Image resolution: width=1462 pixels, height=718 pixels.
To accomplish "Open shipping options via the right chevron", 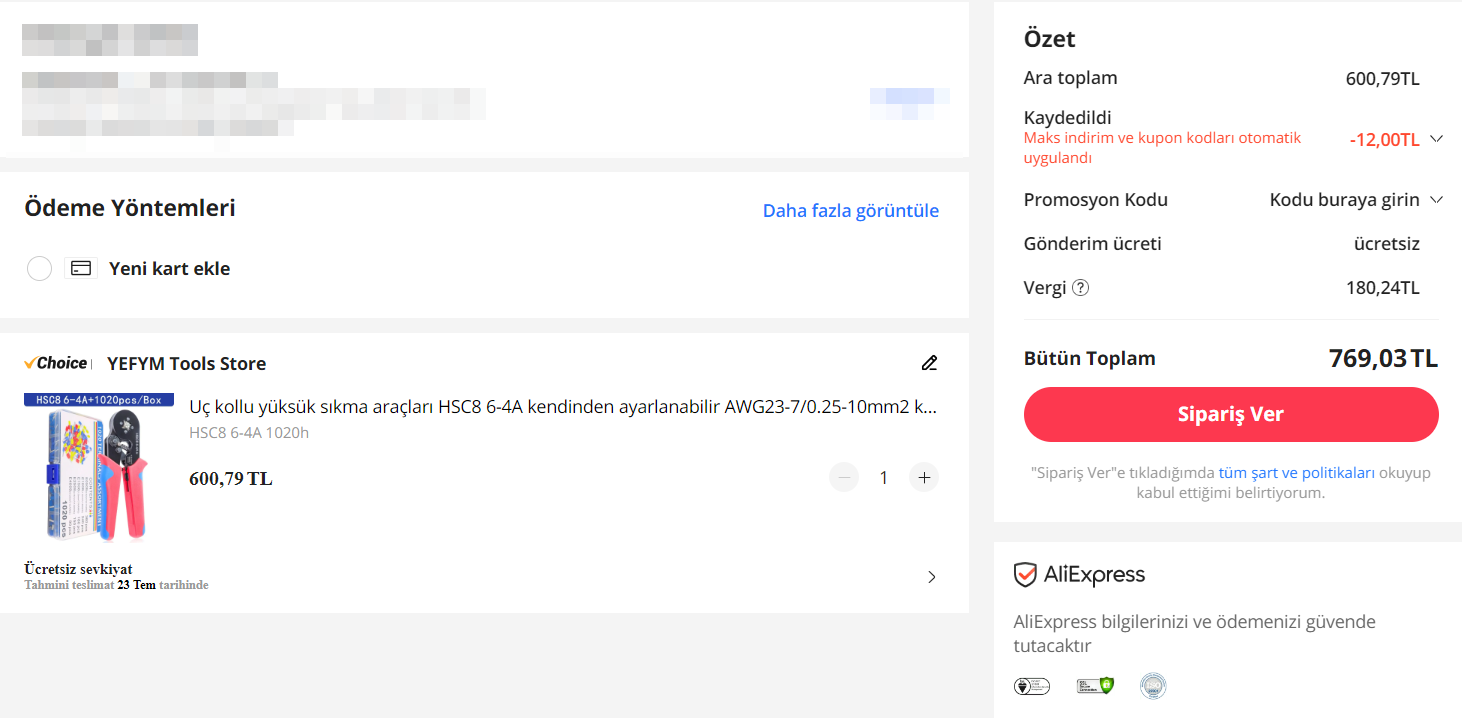I will point(932,577).
